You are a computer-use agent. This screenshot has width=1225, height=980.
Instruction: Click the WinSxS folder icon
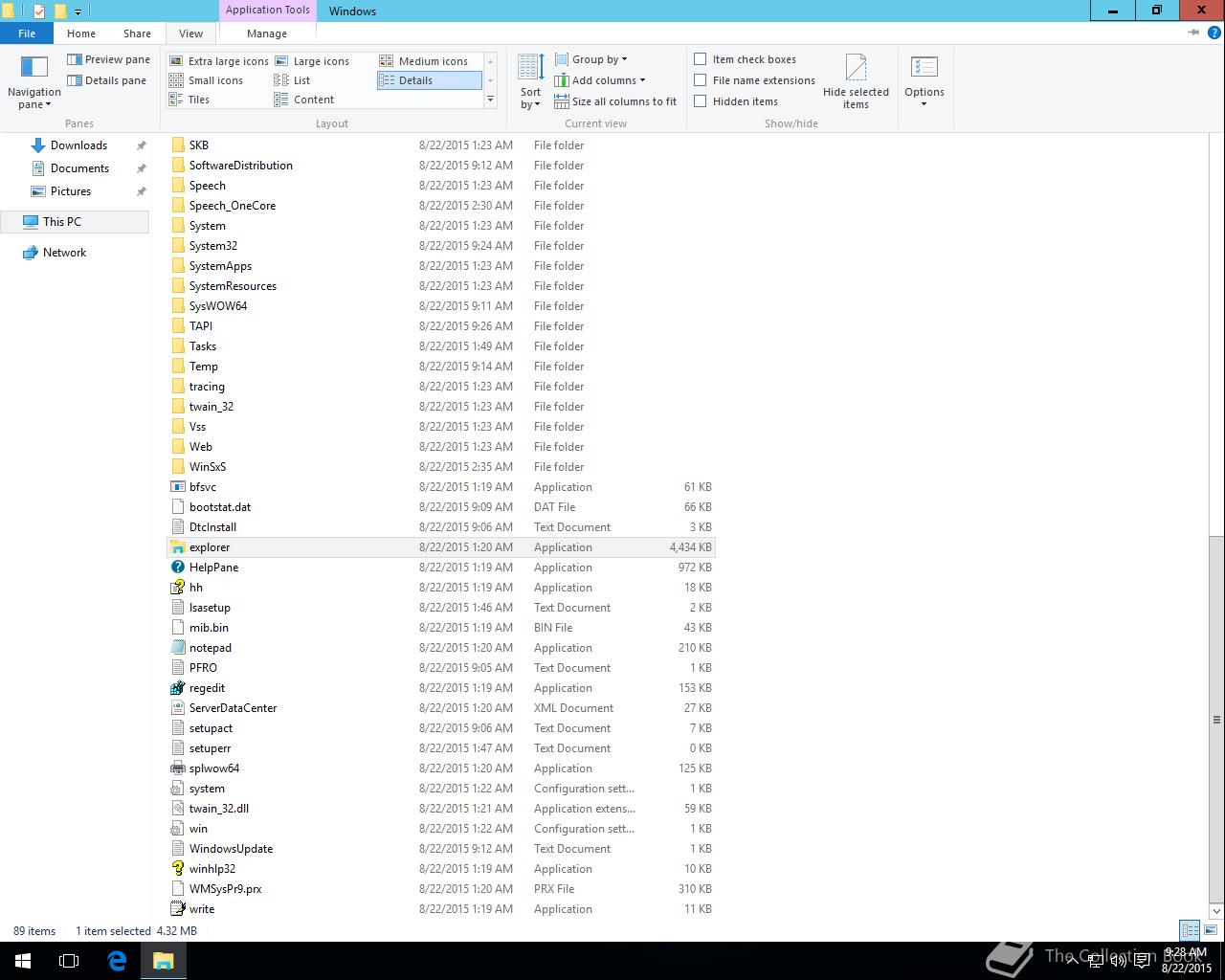(177, 467)
